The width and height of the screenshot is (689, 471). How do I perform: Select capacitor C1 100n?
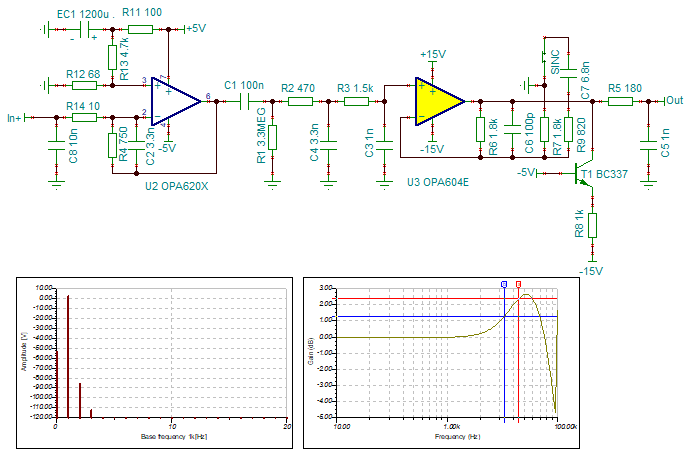pyautogui.click(x=245, y=101)
